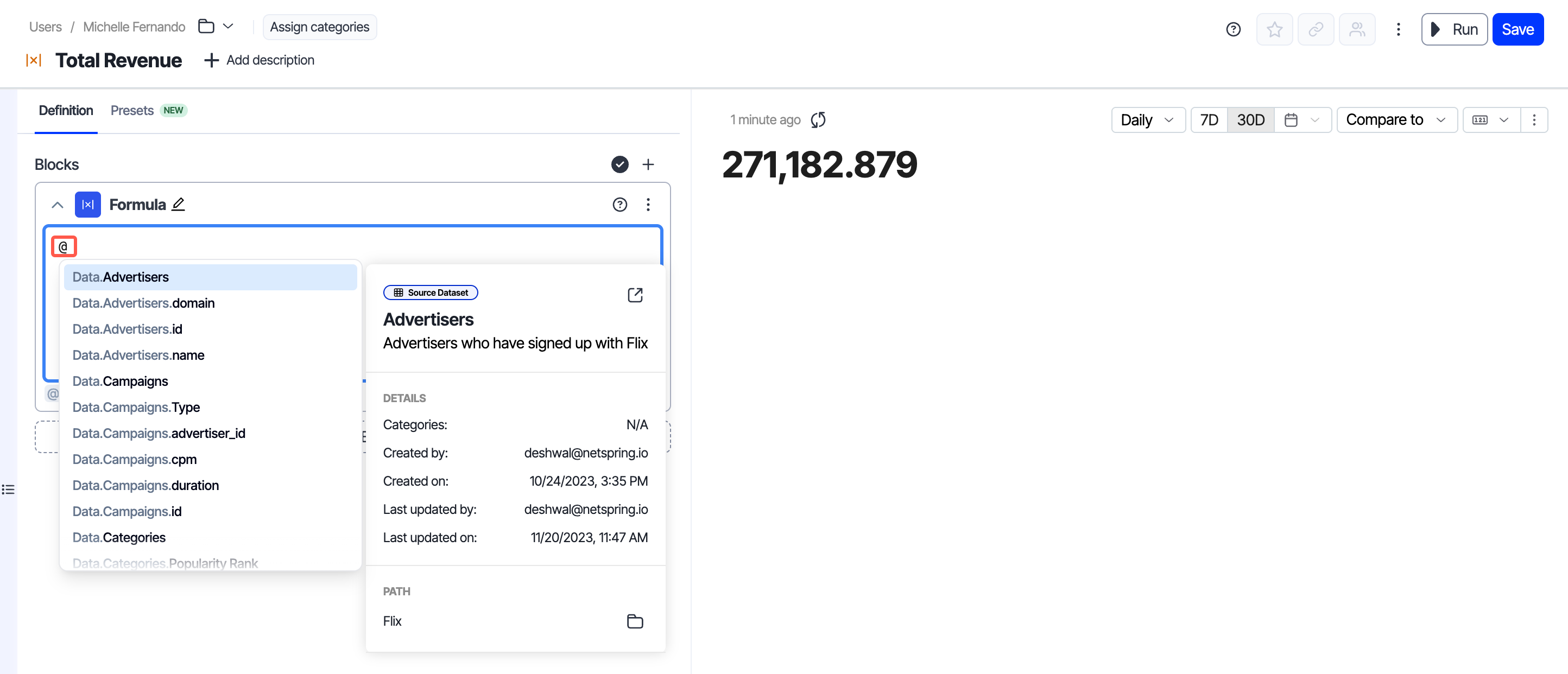This screenshot has height=674, width=1568.
Task: Click the Flix path folder icon
Action: coord(635,621)
